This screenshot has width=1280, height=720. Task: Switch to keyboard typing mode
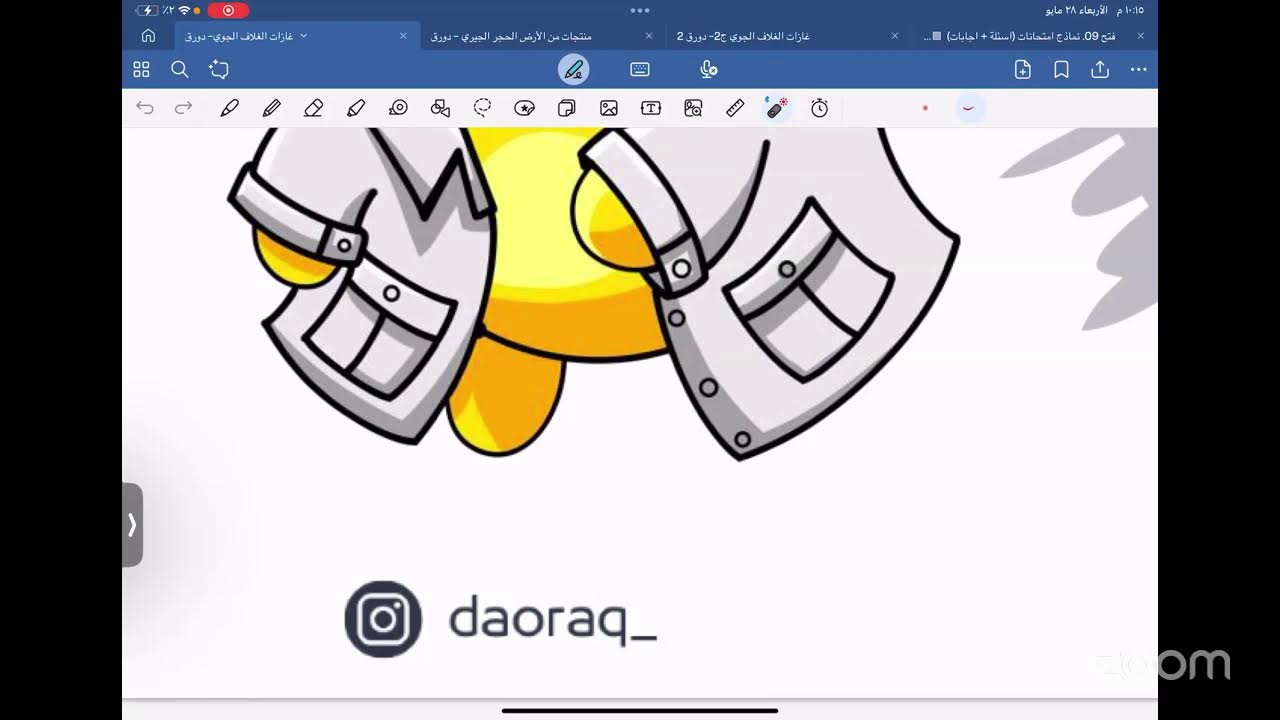640,69
